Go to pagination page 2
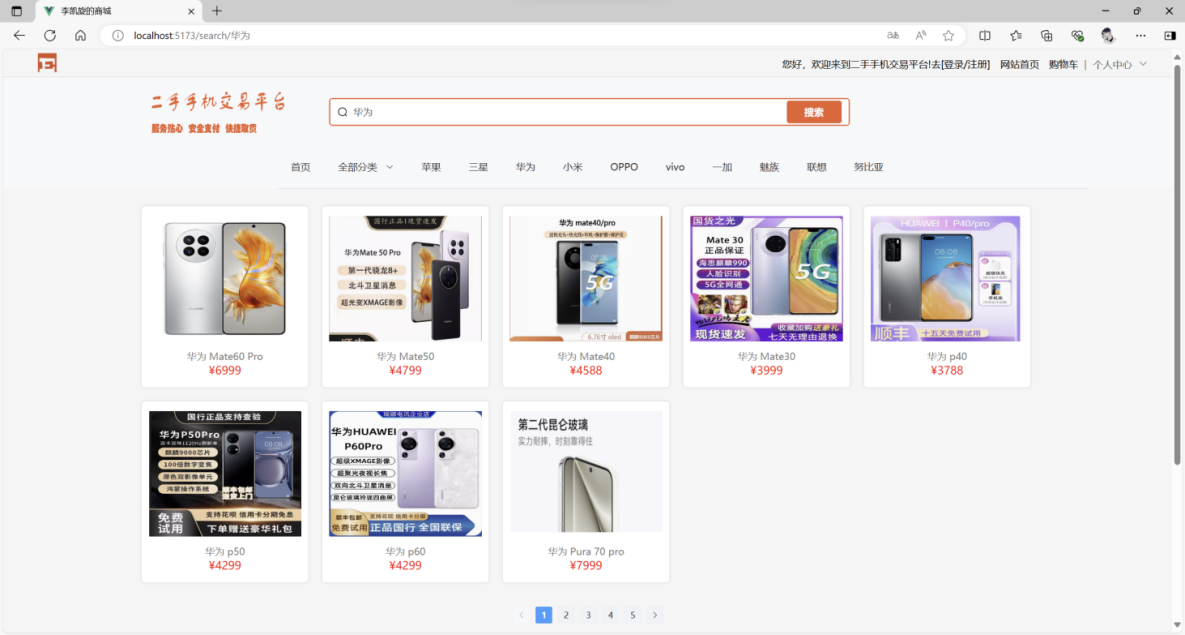The height and width of the screenshot is (635, 1185). point(566,615)
